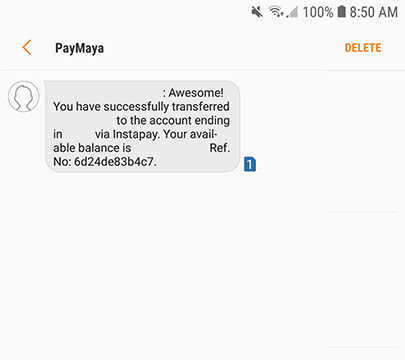Tap the battery icon in status bar

341,12
